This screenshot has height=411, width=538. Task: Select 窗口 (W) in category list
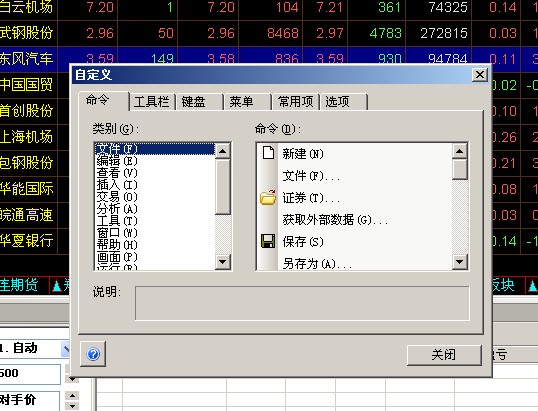[x=155, y=233]
